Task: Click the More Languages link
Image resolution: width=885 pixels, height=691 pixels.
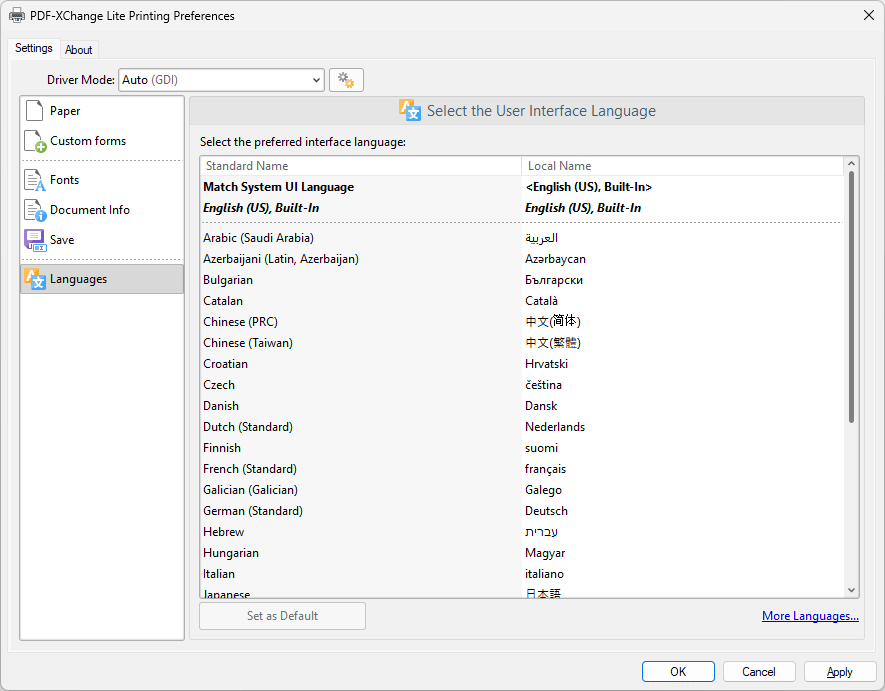Action: (x=809, y=616)
